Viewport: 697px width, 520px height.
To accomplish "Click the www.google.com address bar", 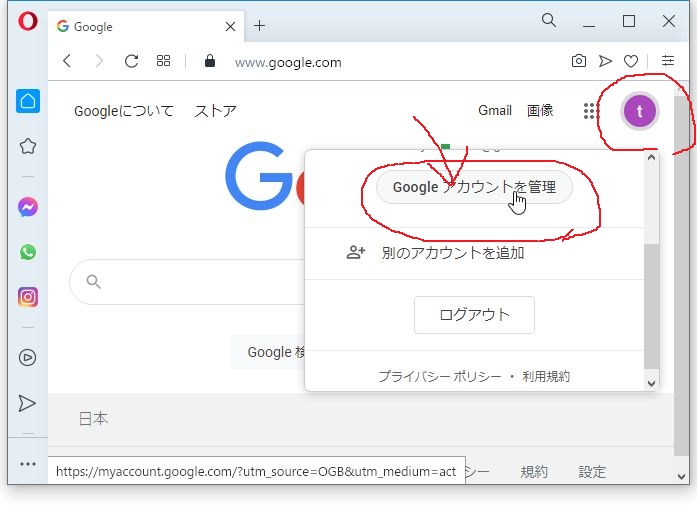I will point(288,62).
